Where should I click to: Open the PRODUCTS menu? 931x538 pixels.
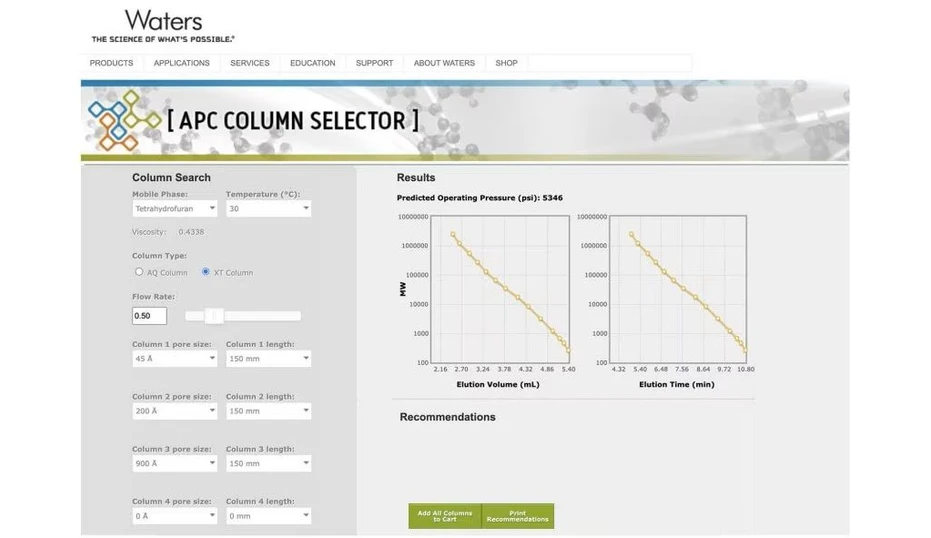coord(111,63)
